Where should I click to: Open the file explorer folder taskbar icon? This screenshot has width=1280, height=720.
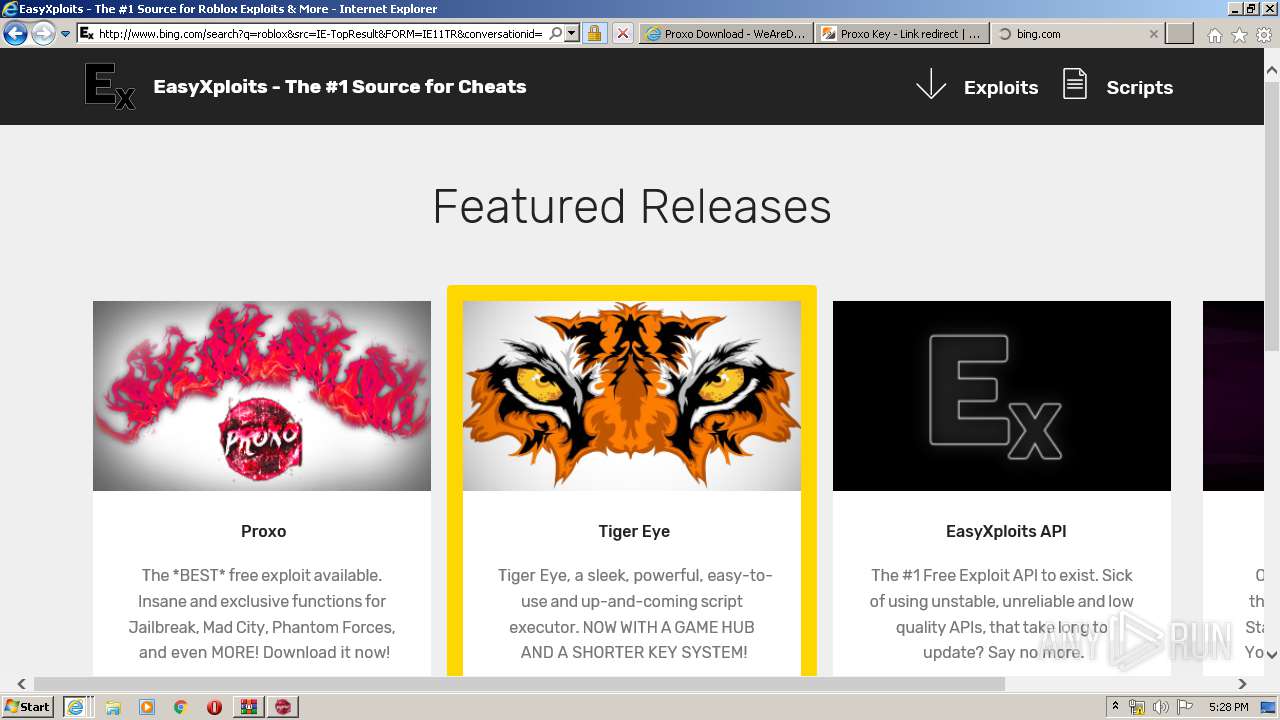coord(113,707)
